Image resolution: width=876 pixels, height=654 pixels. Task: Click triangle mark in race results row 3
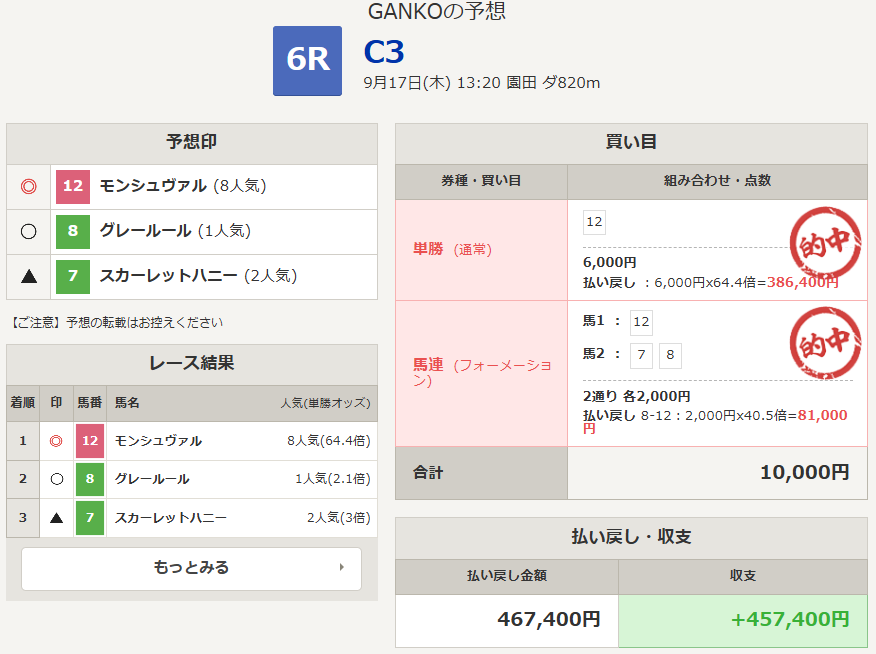56,518
